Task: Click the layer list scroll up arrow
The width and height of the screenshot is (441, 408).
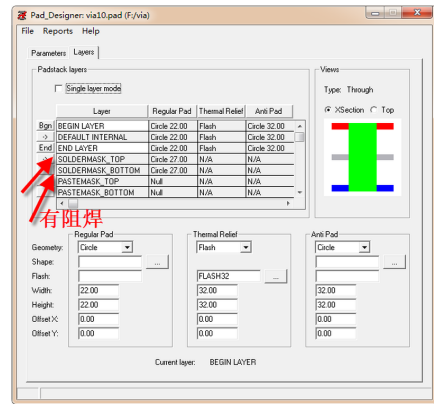Action: pyautogui.click(x=300, y=126)
